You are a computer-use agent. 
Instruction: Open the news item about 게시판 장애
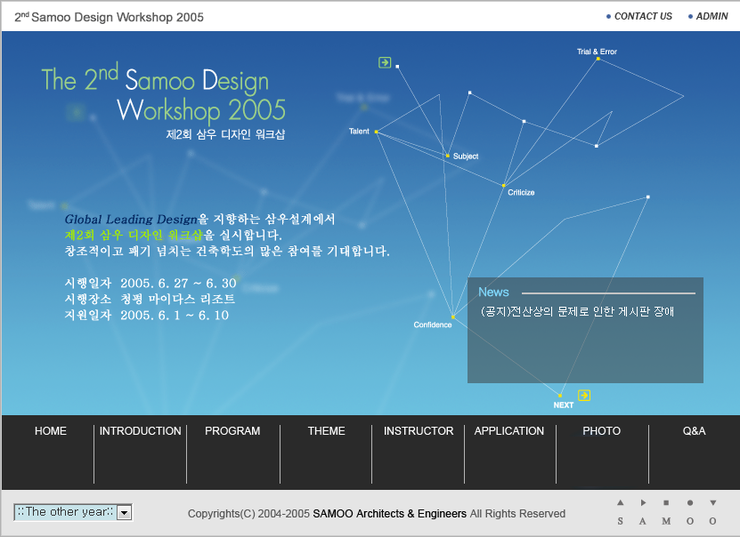coord(577,311)
